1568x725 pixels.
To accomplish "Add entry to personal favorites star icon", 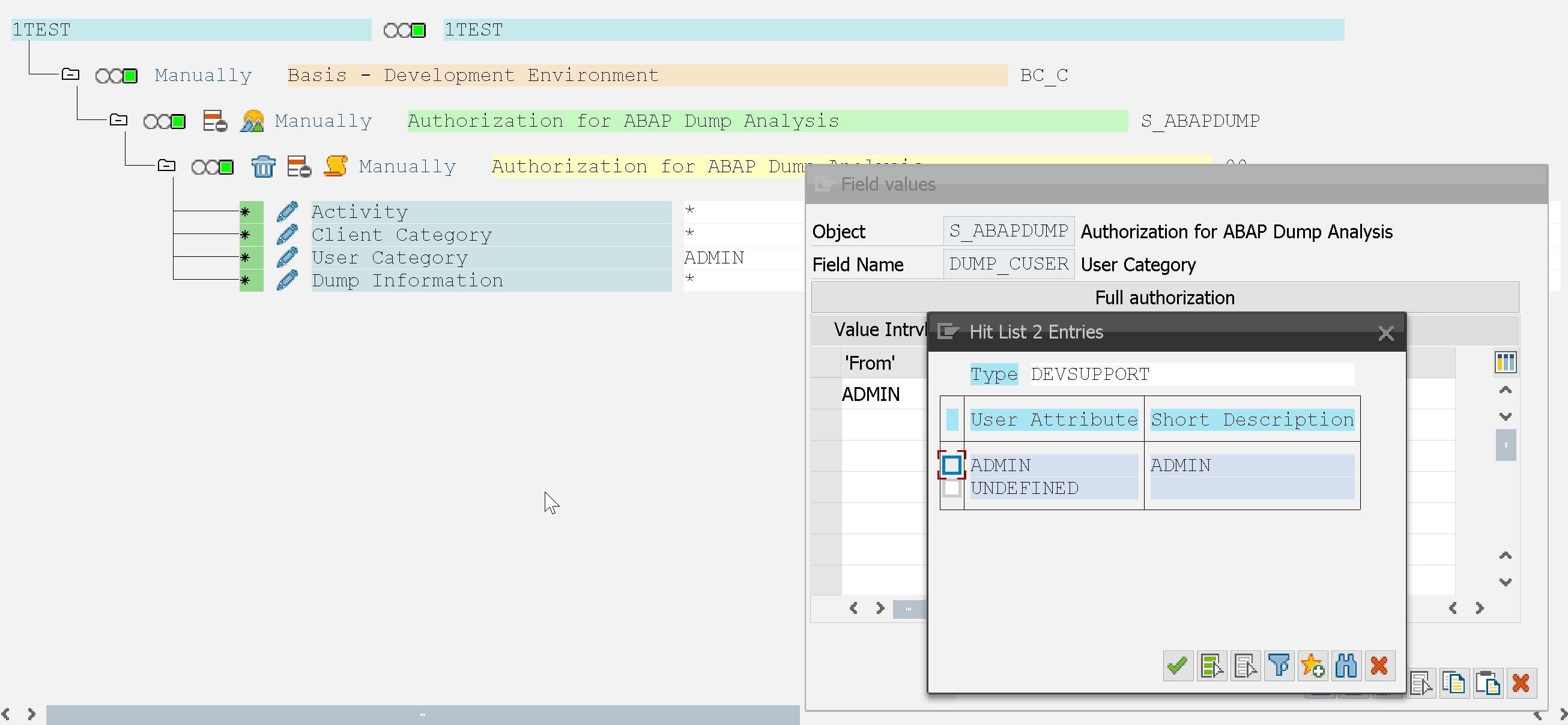I will click(1312, 666).
